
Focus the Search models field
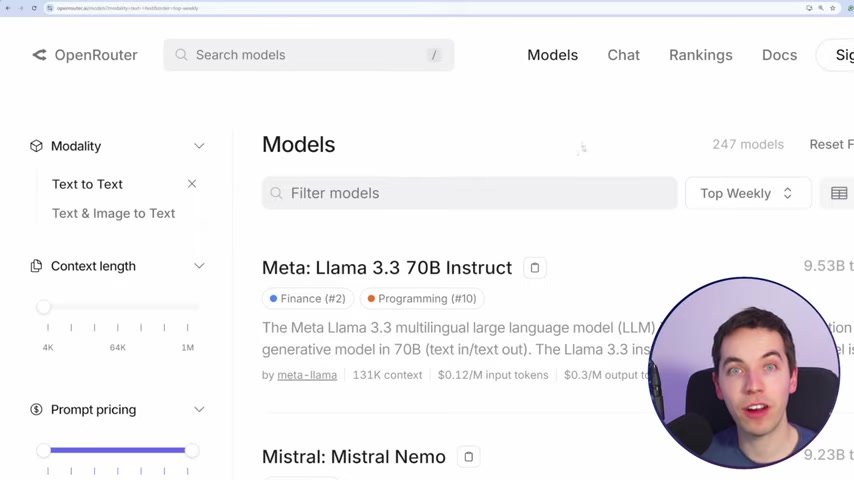coord(309,54)
